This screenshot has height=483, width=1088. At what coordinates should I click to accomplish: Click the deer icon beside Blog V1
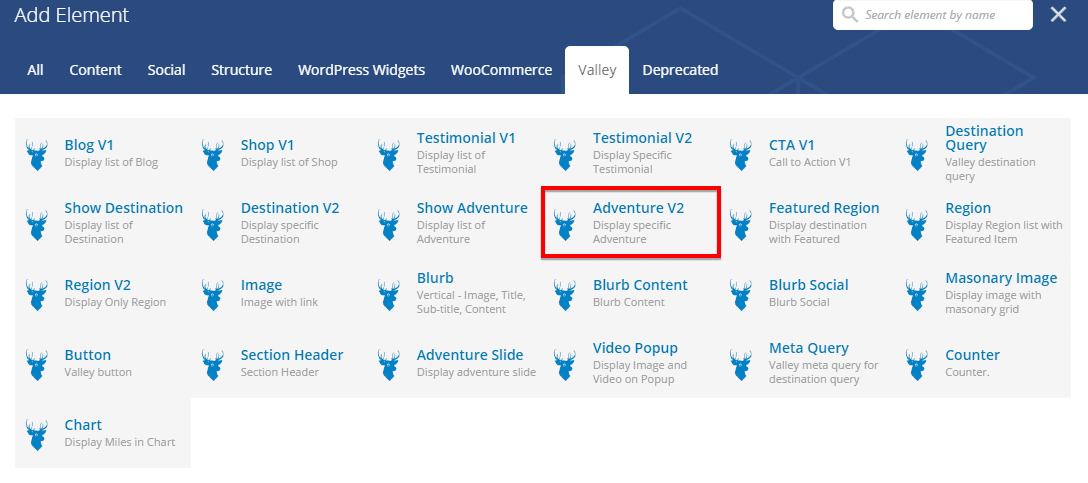[37, 154]
